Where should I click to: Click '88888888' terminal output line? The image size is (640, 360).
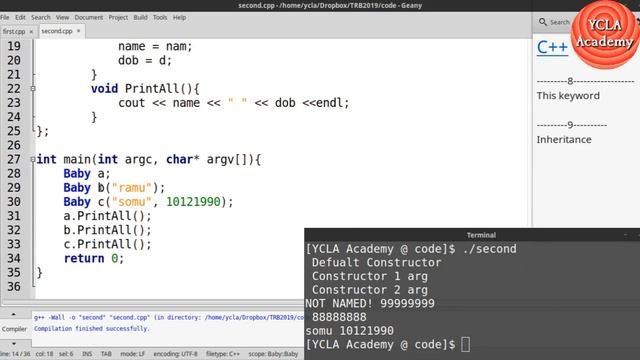pos(339,317)
